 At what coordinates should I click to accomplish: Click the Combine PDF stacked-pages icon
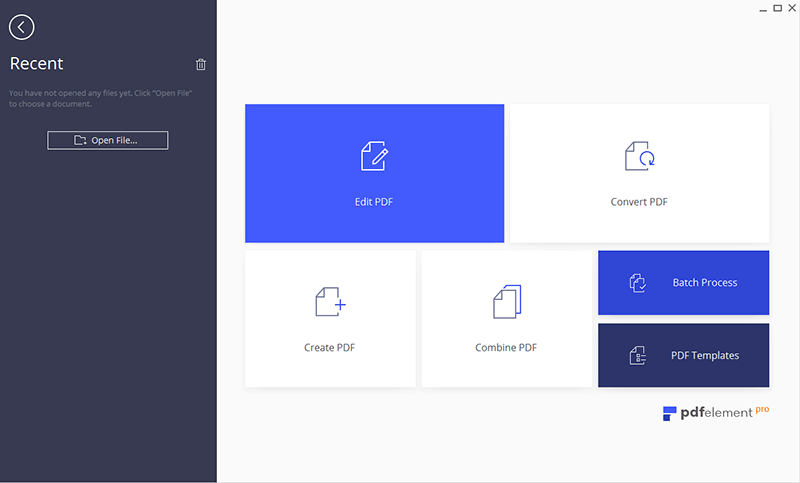pos(507,301)
